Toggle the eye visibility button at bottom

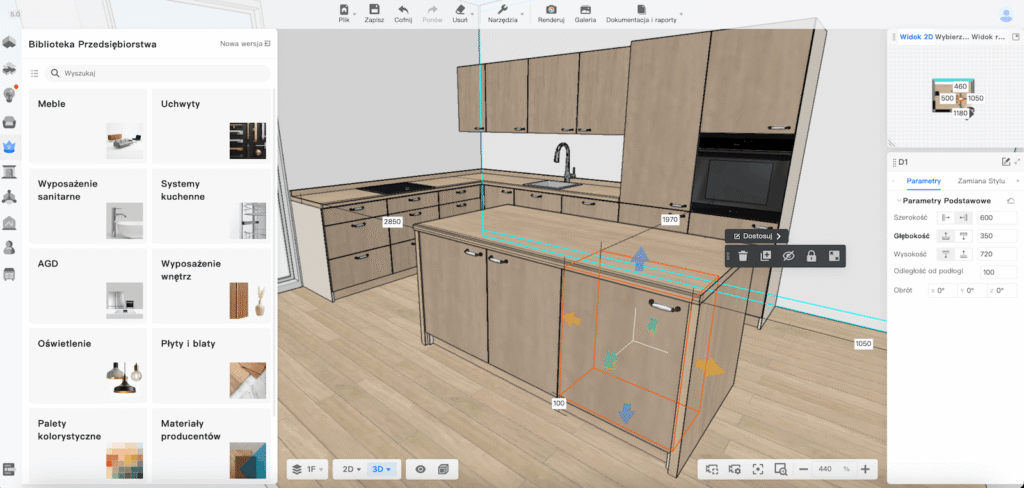pyautogui.click(x=421, y=469)
